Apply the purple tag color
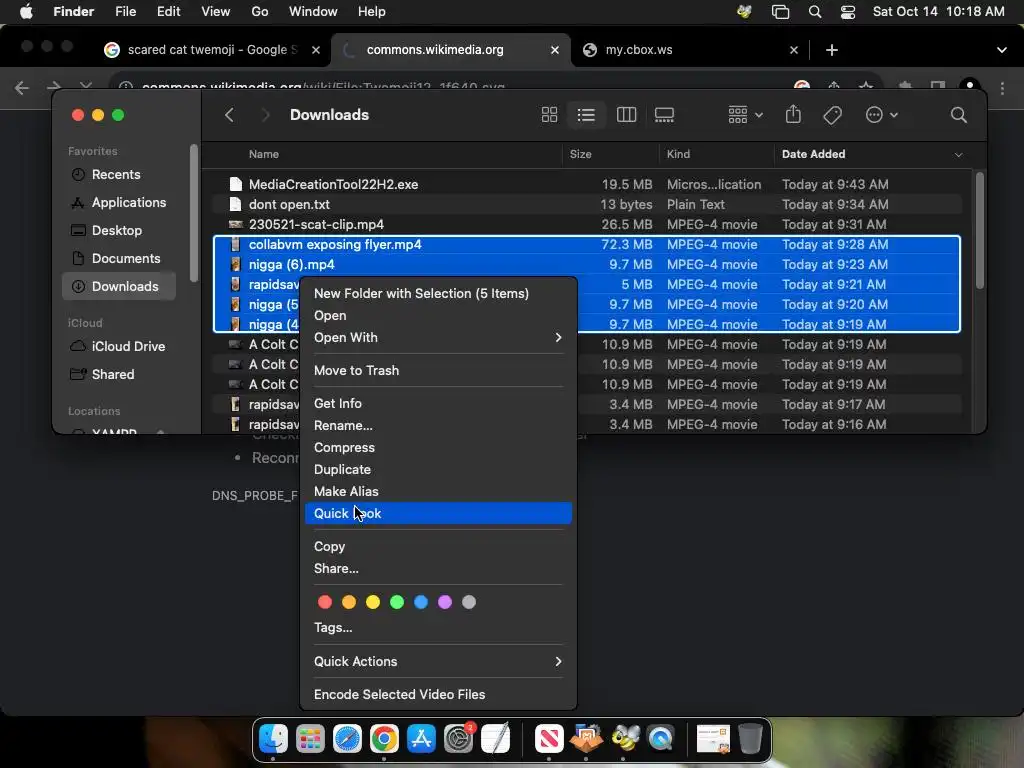The image size is (1024, 768). [x=445, y=602]
